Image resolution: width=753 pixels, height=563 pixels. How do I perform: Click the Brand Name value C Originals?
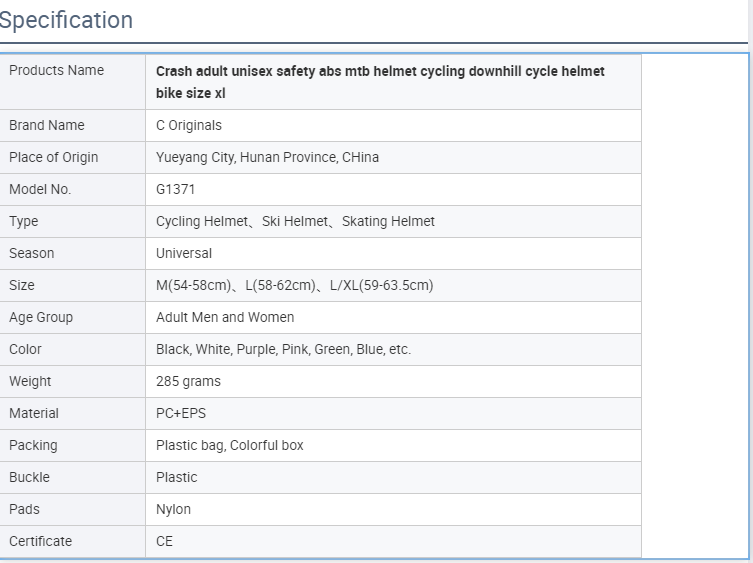pos(189,125)
